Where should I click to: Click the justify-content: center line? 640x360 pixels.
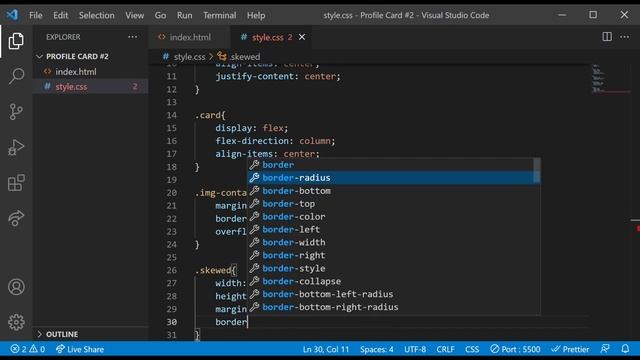[278, 76]
